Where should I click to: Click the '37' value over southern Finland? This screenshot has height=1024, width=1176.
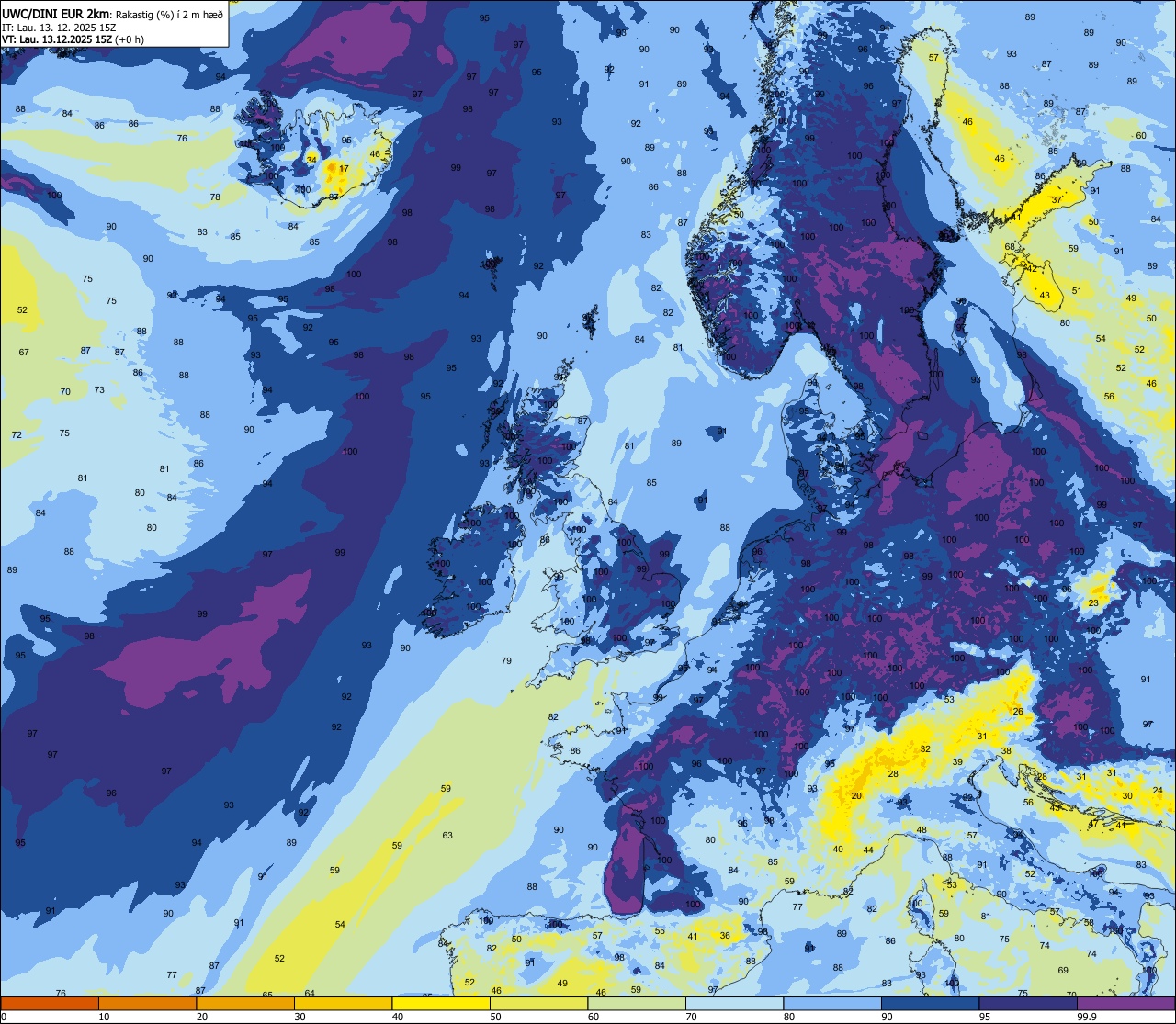point(1057,200)
